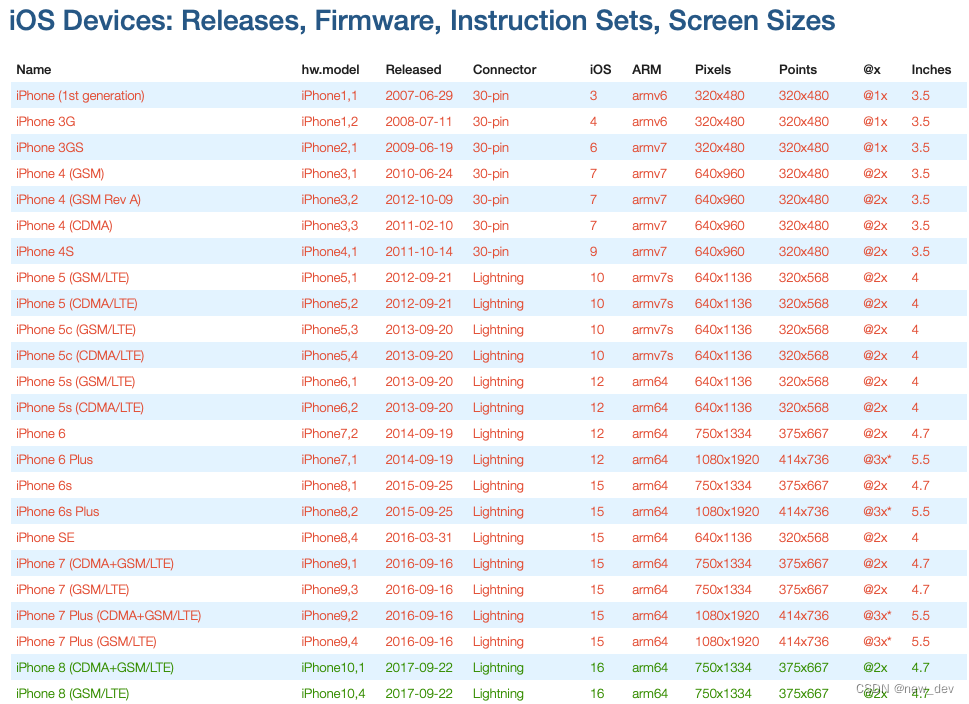Screen dimensions: 969x704
Task: Select the 'iPhone 6 Plus' name cell
Action: coord(54,459)
